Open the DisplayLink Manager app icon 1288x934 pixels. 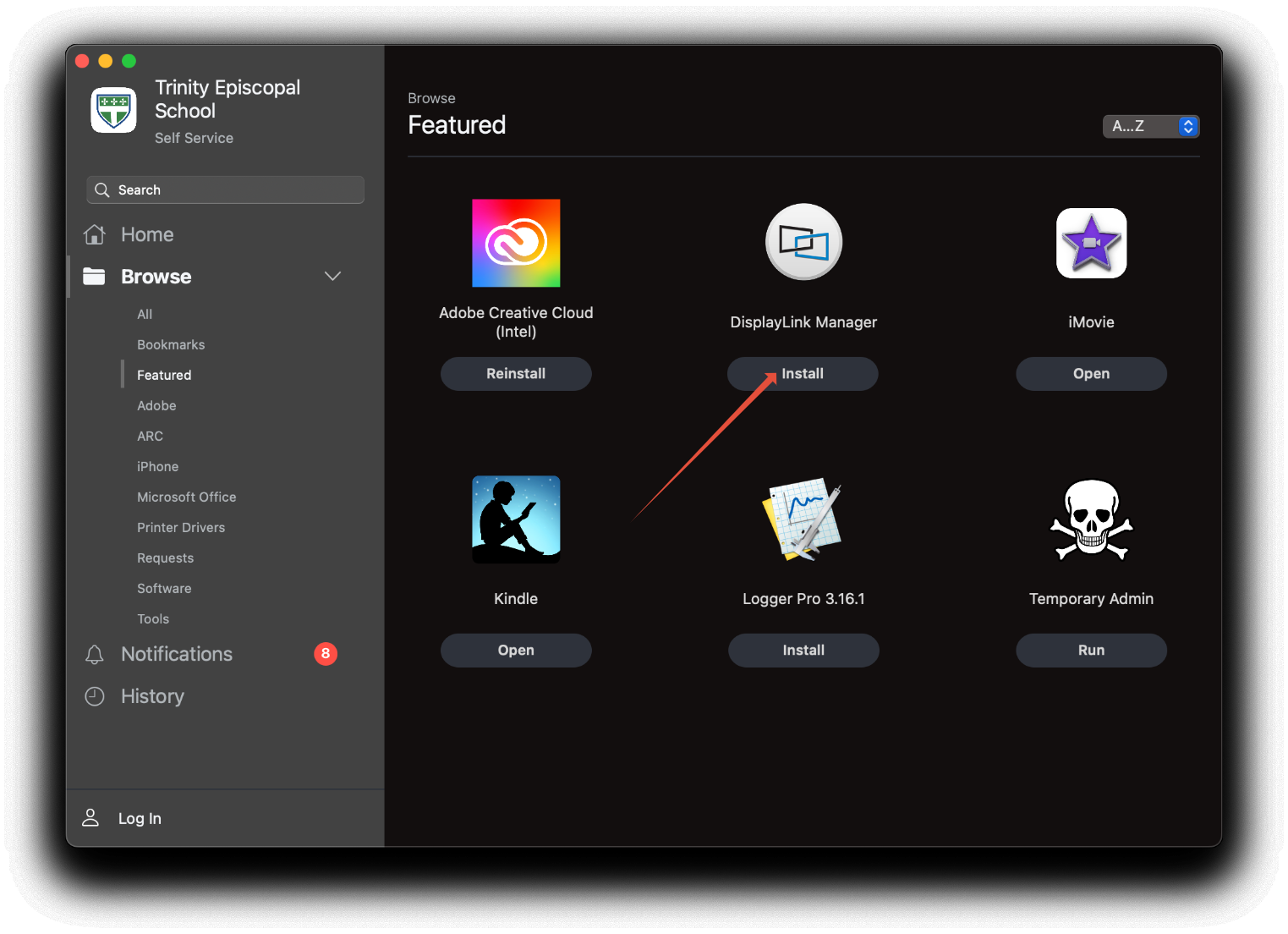pyautogui.click(x=803, y=242)
